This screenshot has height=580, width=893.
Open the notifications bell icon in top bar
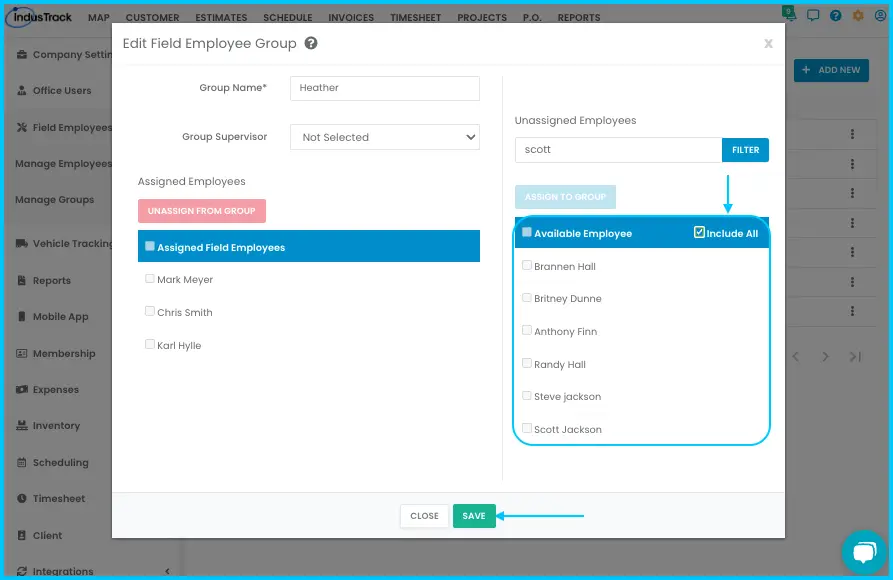coord(789,14)
